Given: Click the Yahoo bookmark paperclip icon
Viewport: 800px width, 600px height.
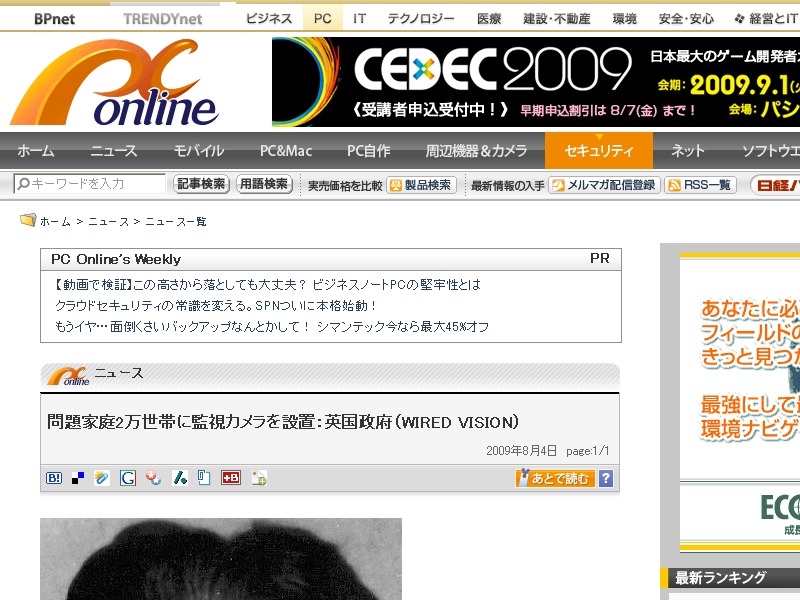Looking at the screenshot, I should [x=102, y=478].
